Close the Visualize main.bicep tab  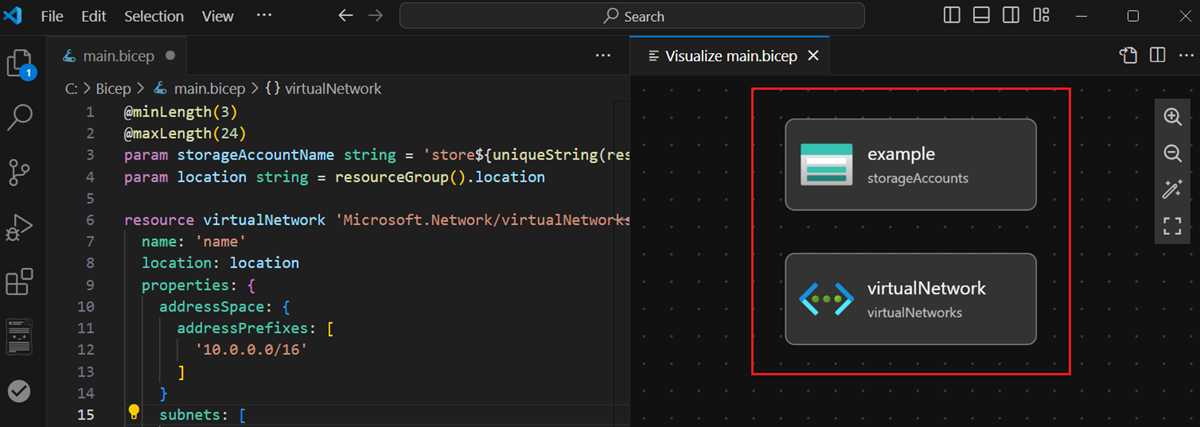pyautogui.click(x=813, y=56)
